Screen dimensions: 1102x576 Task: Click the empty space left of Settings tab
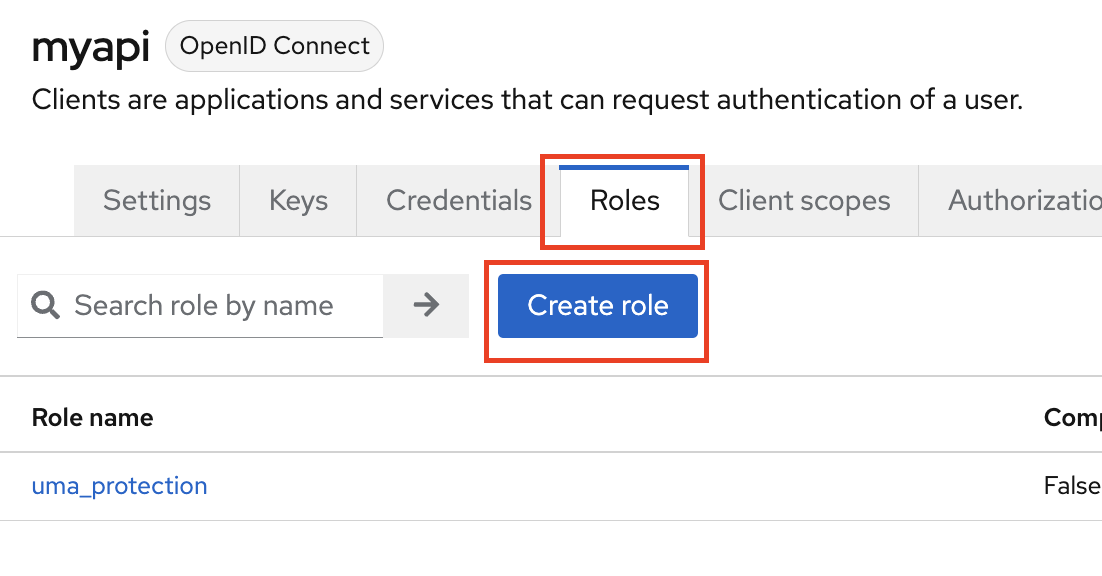[37, 201]
